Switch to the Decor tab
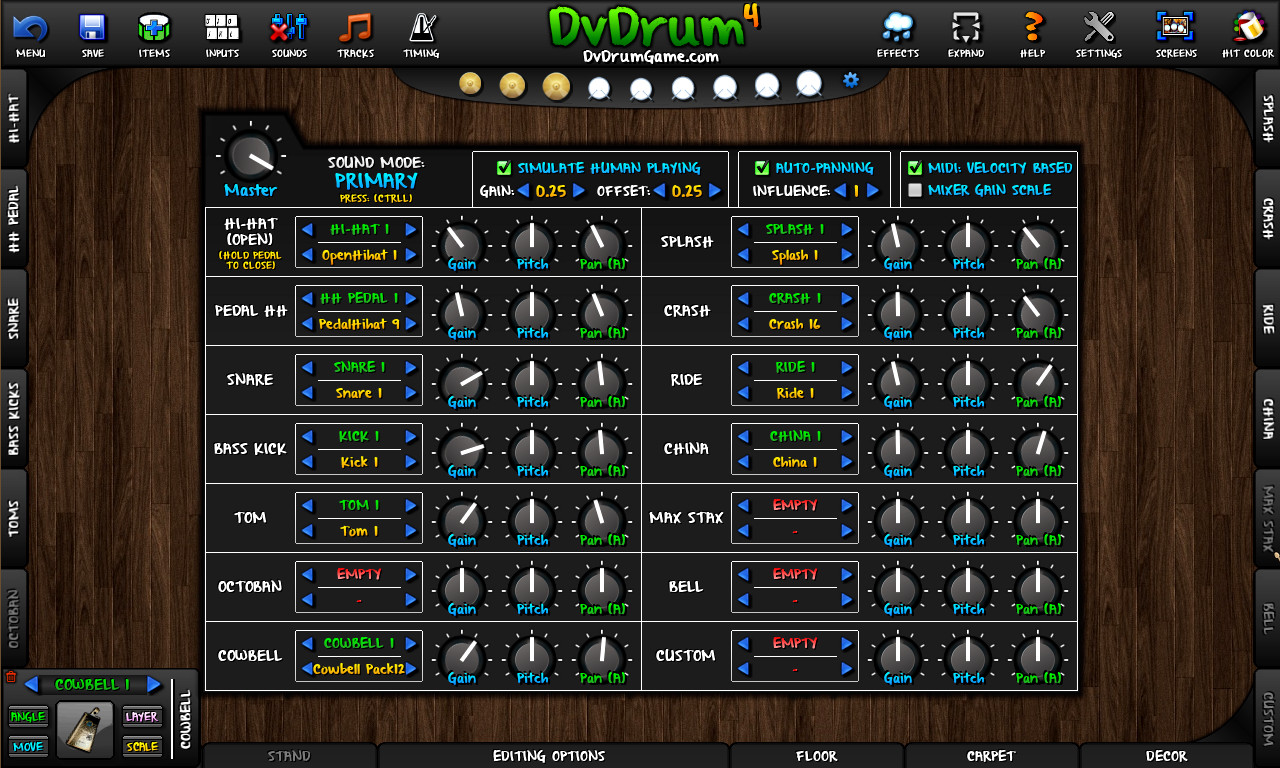Viewport: 1280px width, 768px height. pos(1166,756)
